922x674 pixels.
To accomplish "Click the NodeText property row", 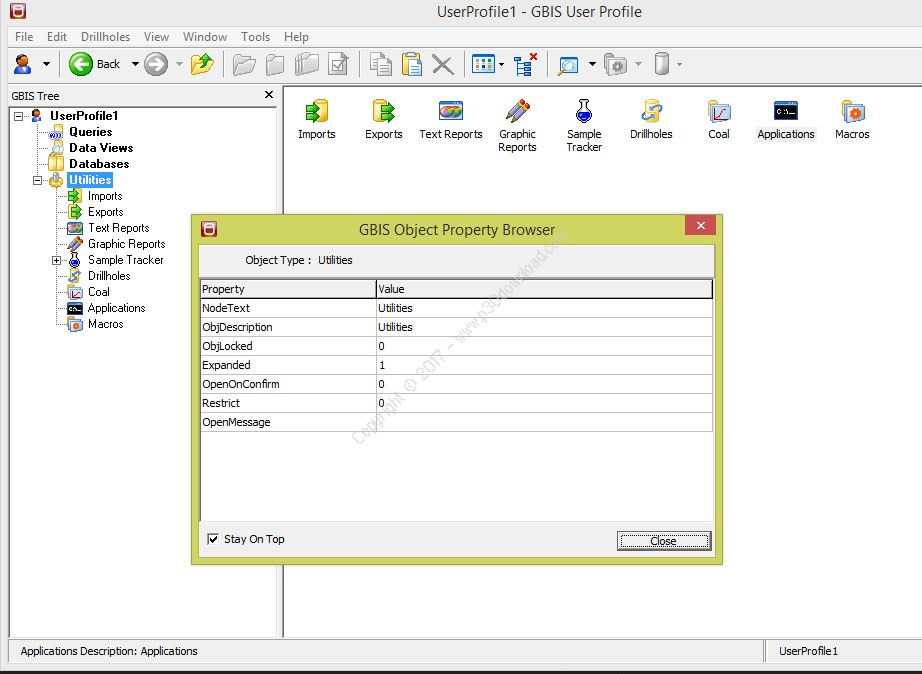I will coord(456,308).
